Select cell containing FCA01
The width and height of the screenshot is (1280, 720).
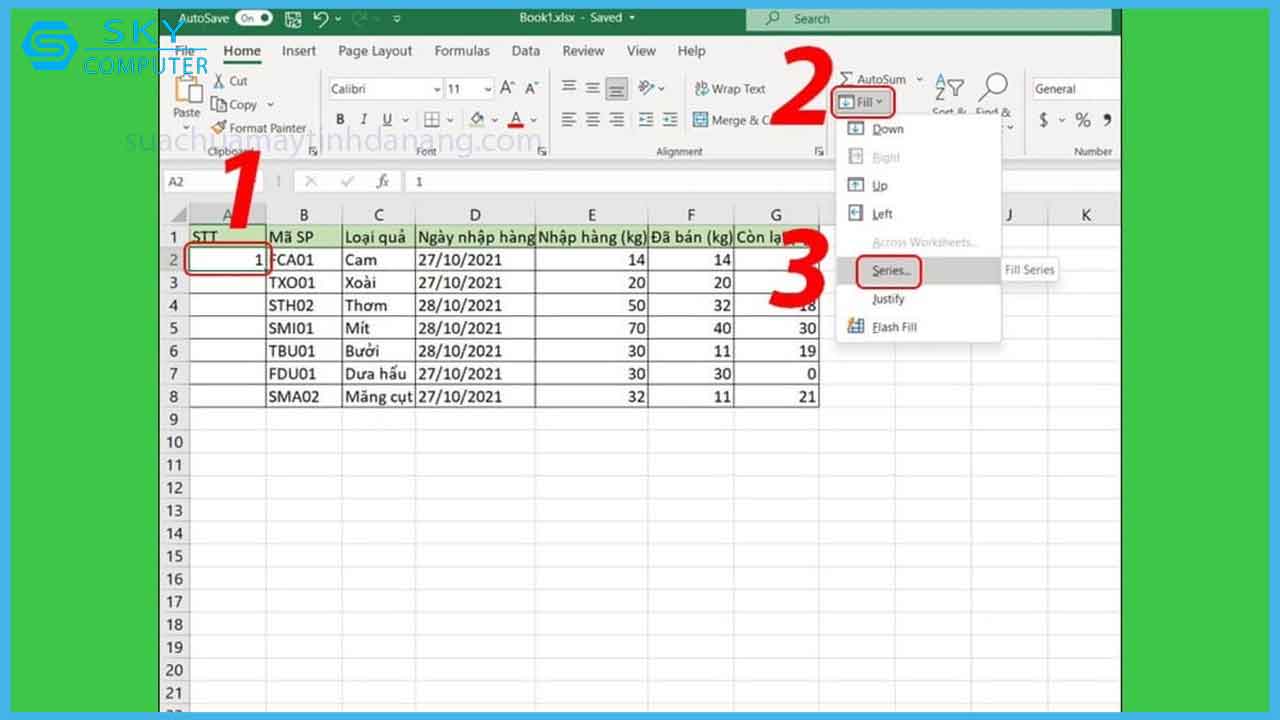tap(304, 260)
